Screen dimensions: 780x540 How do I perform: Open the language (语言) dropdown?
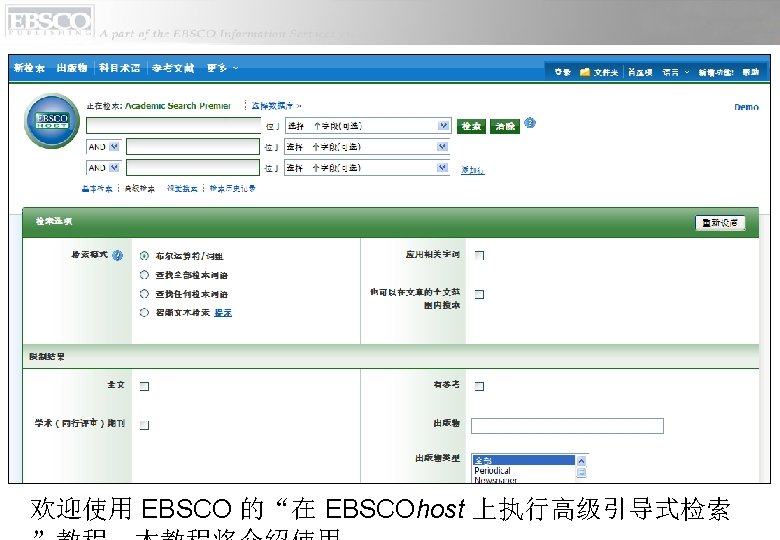pyautogui.click(x=676, y=72)
